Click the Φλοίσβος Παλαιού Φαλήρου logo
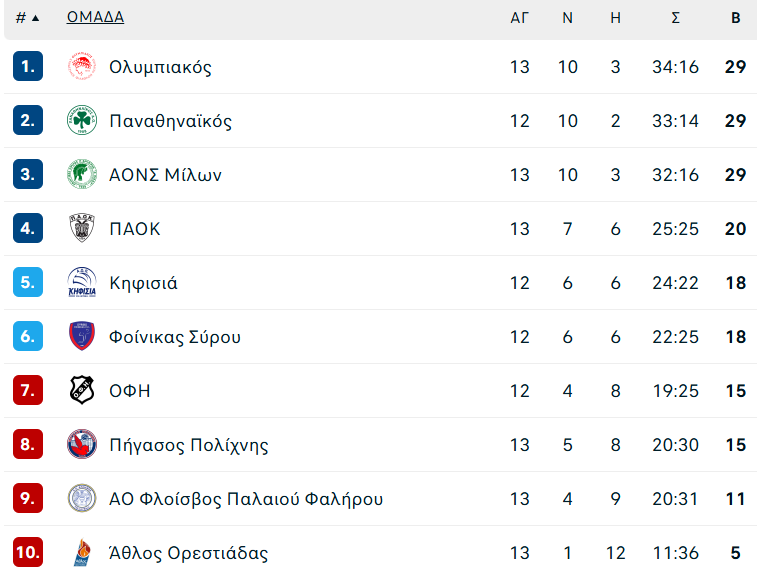Image resolution: width=757 pixels, height=578 pixels. coord(81,499)
